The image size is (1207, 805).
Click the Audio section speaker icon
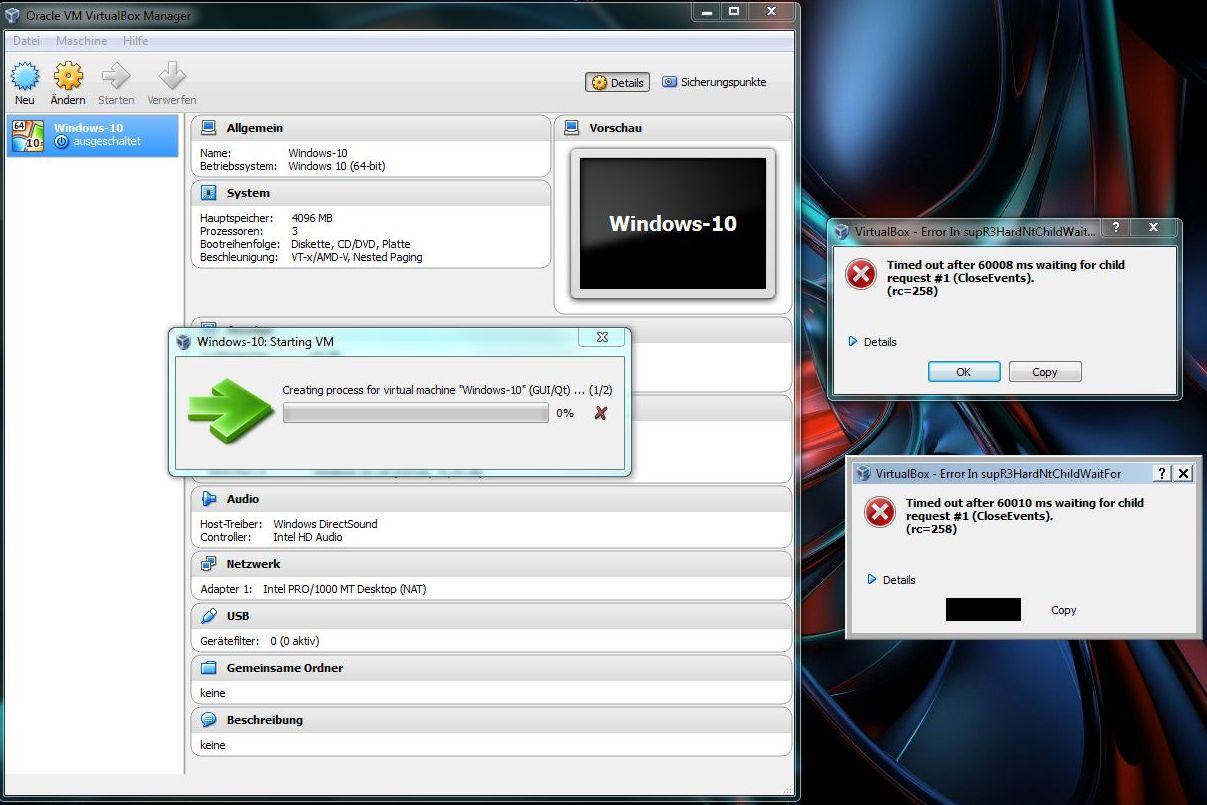pos(209,499)
